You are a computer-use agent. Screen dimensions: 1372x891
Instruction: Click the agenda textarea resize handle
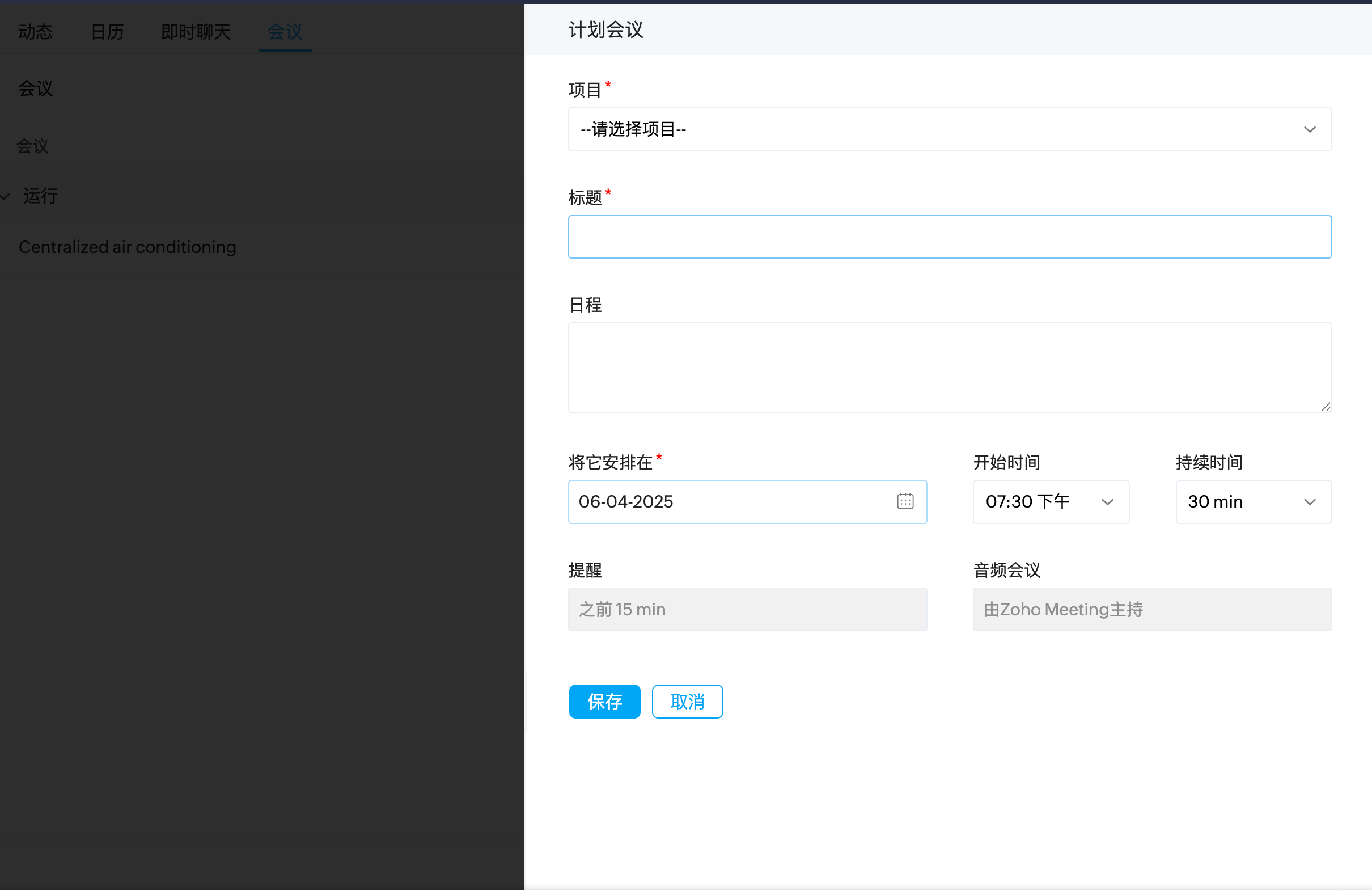pos(1326,407)
